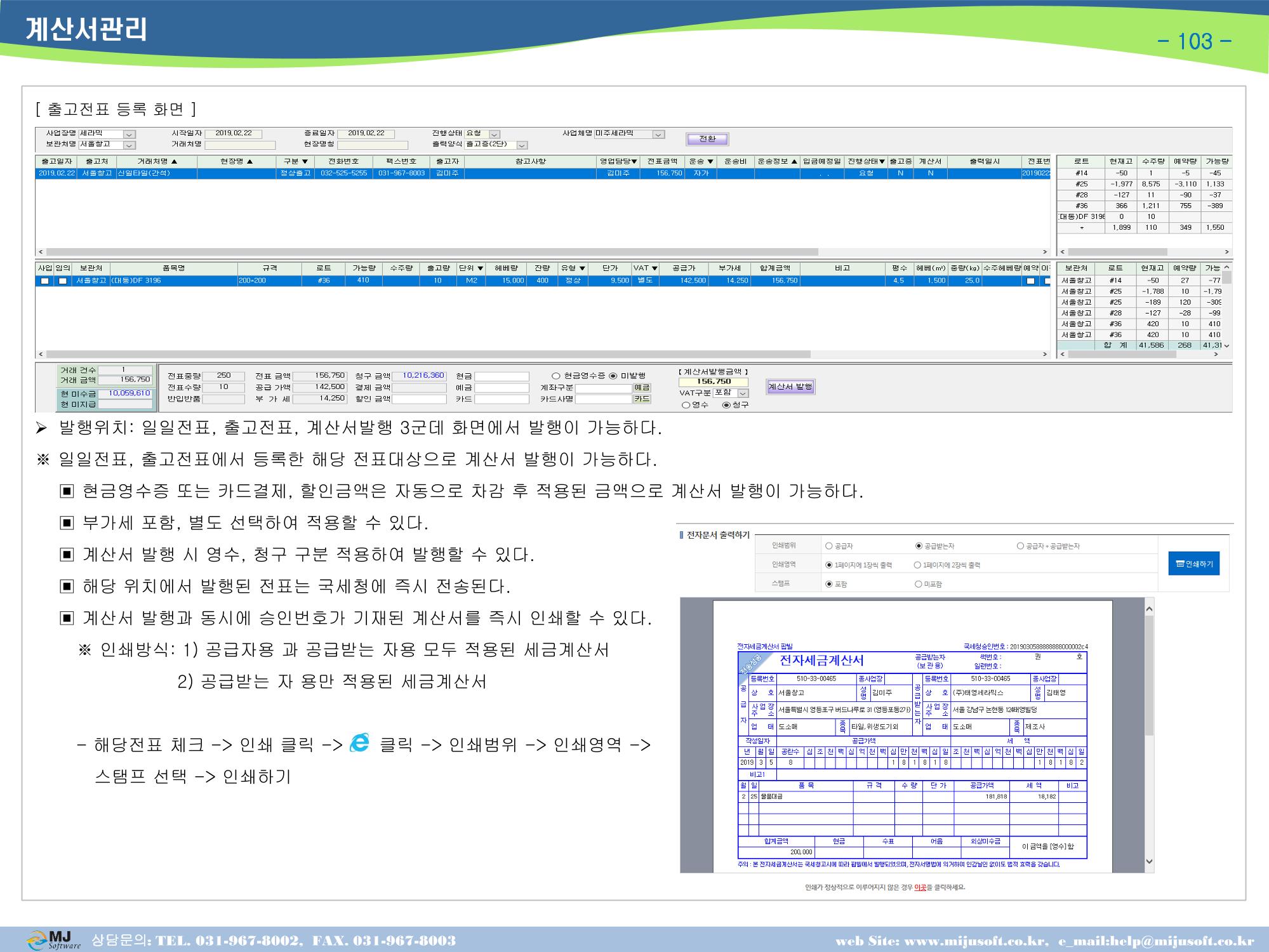Click the 카드 button beside 카드사명
Screen dimensions: 1269x952
(642, 399)
